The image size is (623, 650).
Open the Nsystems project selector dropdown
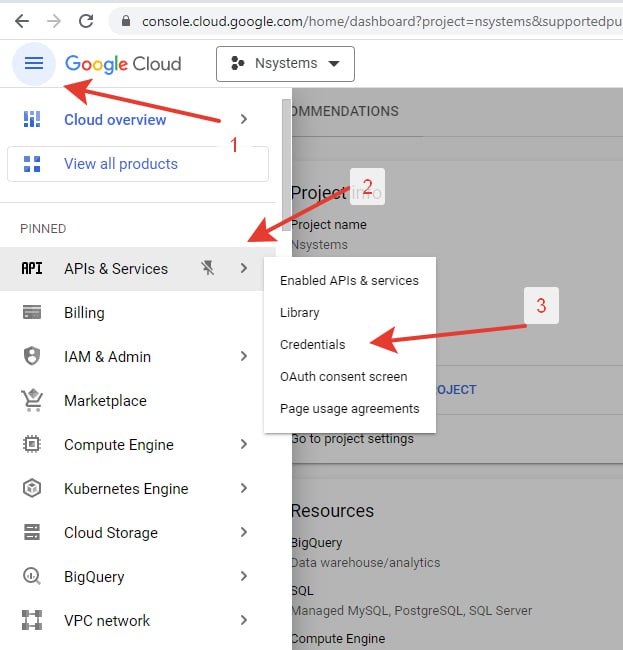tap(285, 64)
